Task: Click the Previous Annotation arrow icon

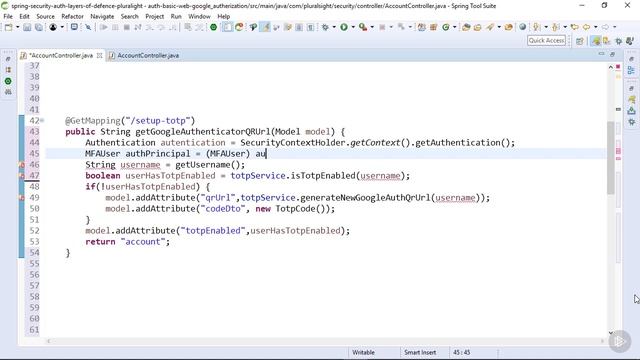Action: [556, 27]
